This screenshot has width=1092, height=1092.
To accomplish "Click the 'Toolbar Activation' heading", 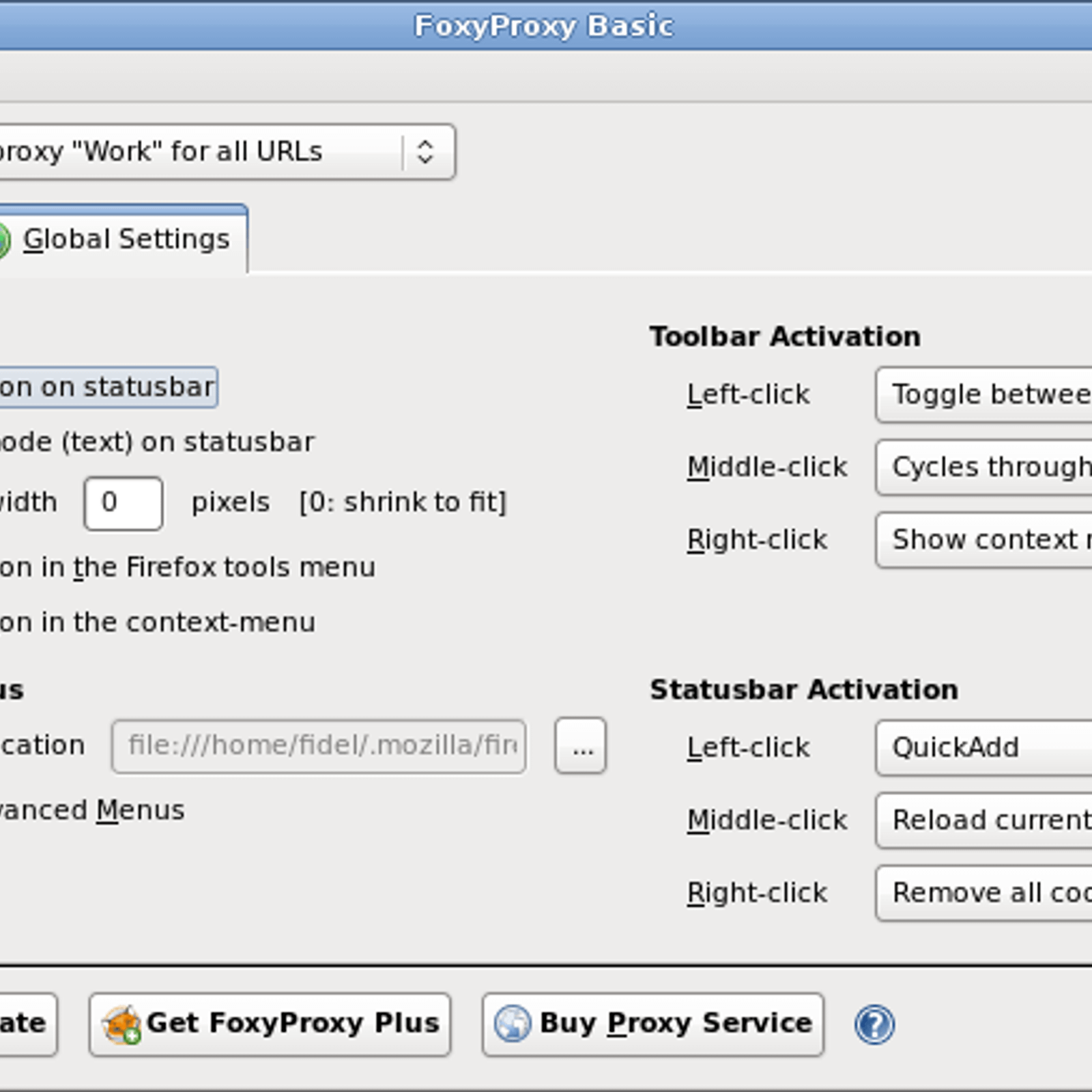I will coord(785,336).
